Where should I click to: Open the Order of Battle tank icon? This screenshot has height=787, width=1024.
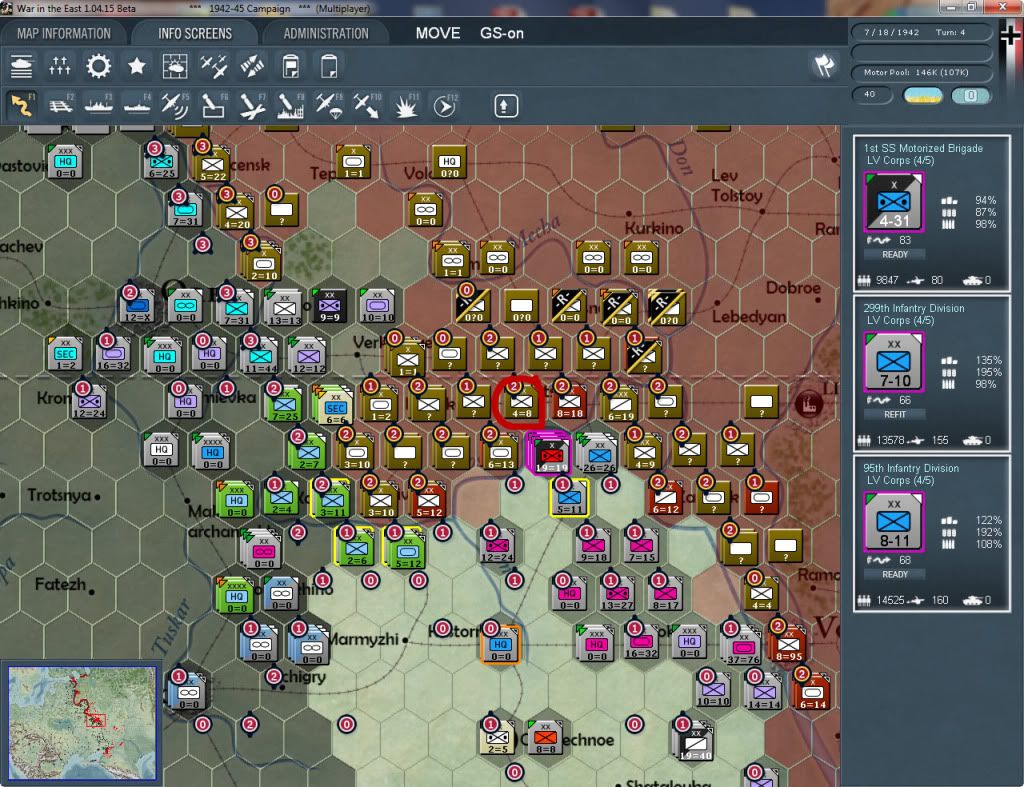pos(22,67)
